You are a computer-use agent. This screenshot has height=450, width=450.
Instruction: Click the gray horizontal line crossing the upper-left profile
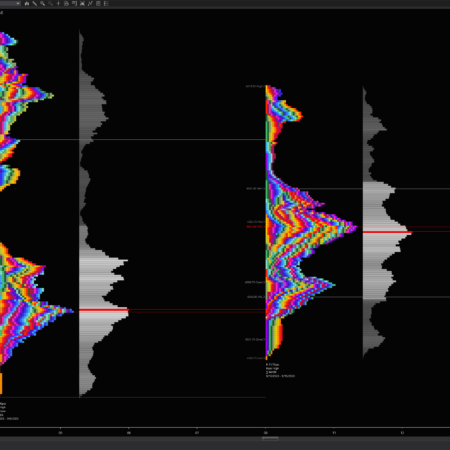tap(140, 139)
